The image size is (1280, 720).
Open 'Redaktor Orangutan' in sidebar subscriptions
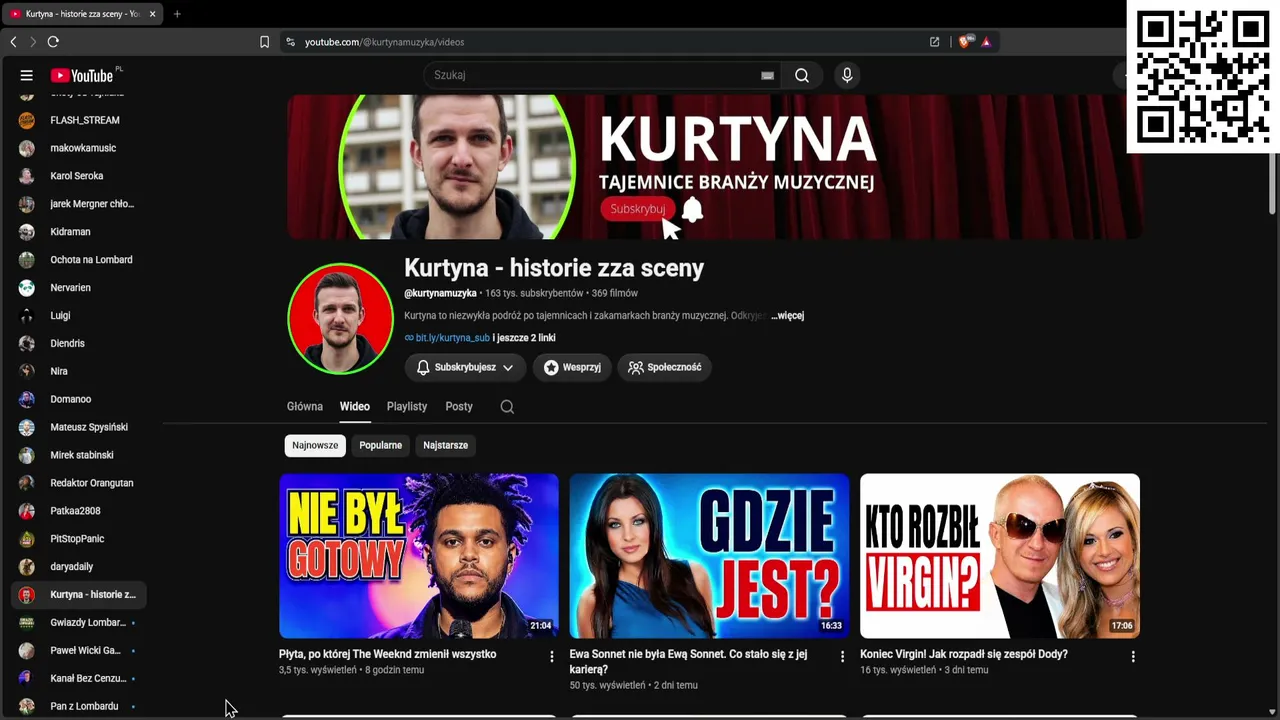[x=79, y=483]
